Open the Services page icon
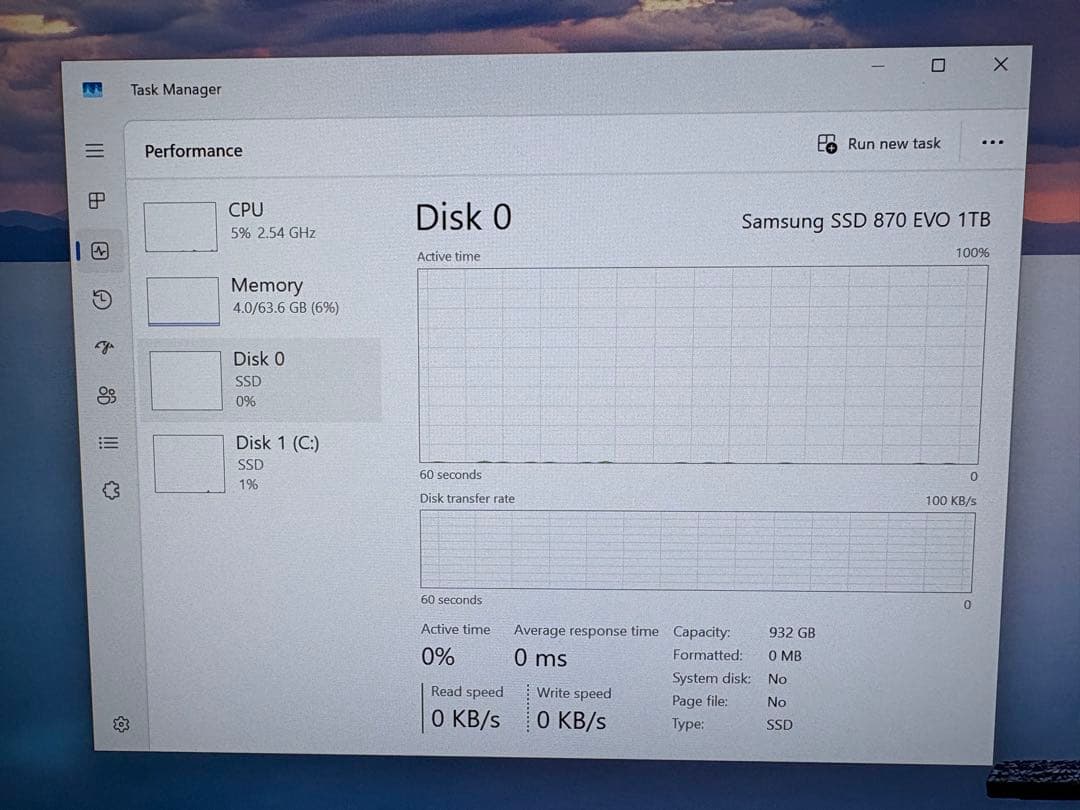The height and width of the screenshot is (810, 1080). pyautogui.click(x=111, y=490)
